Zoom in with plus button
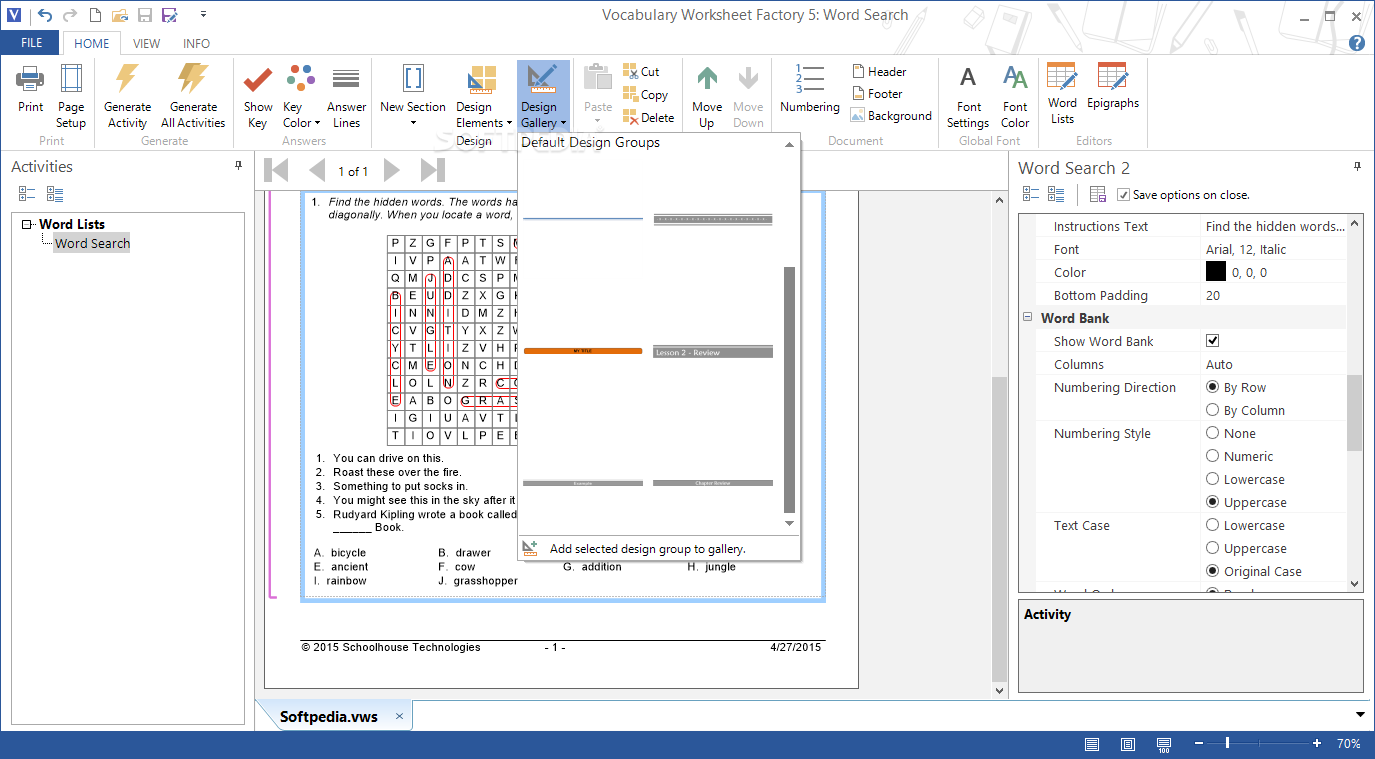This screenshot has height=759, width=1375. pyautogui.click(x=1317, y=744)
